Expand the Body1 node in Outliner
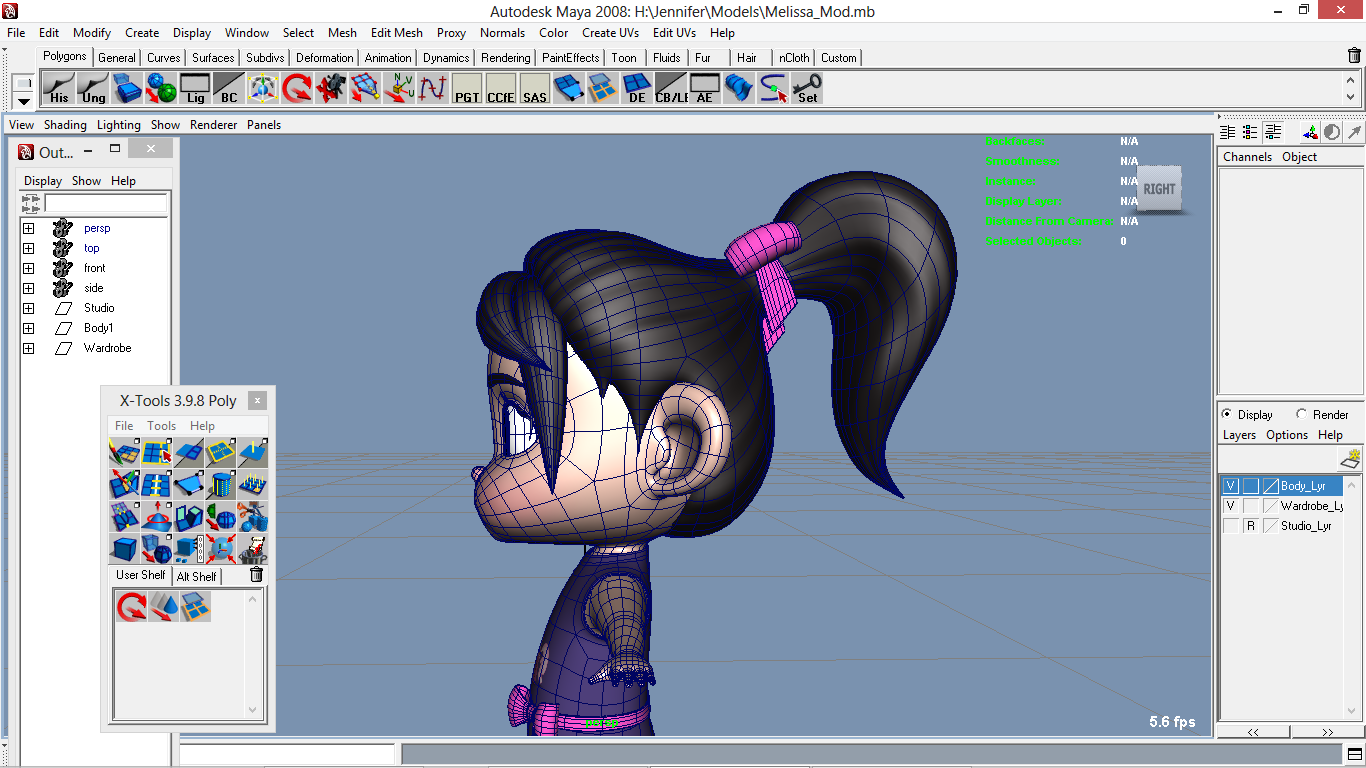The width and height of the screenshot is (1366, 768). click(x=28, y=328)
